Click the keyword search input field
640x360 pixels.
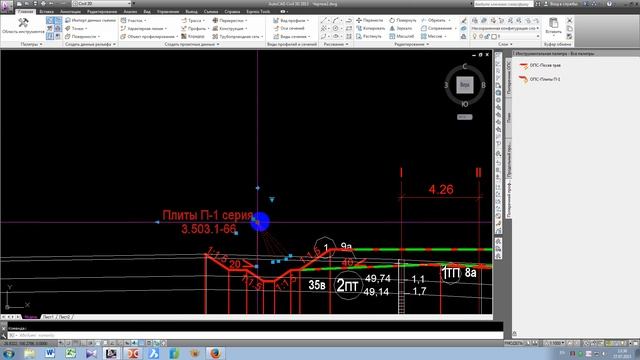click(x=503, y=4)
